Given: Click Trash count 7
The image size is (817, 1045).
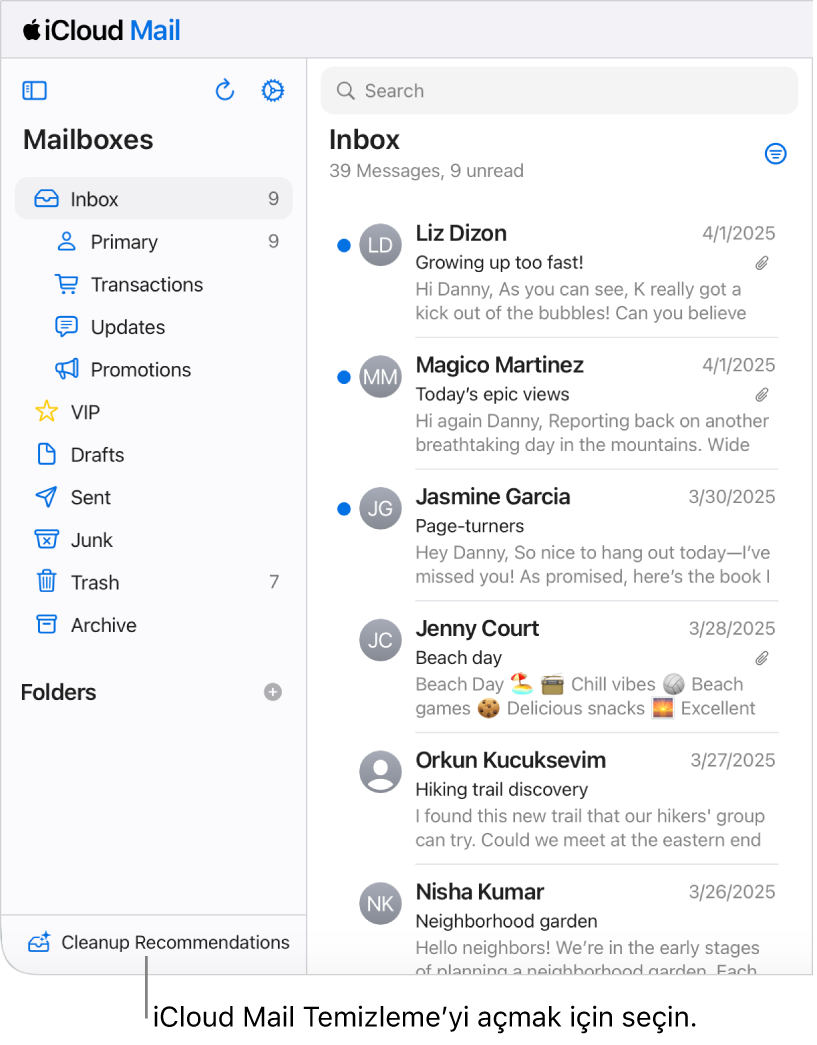Looking at the screenshot, I should click(x=274, y=582).
